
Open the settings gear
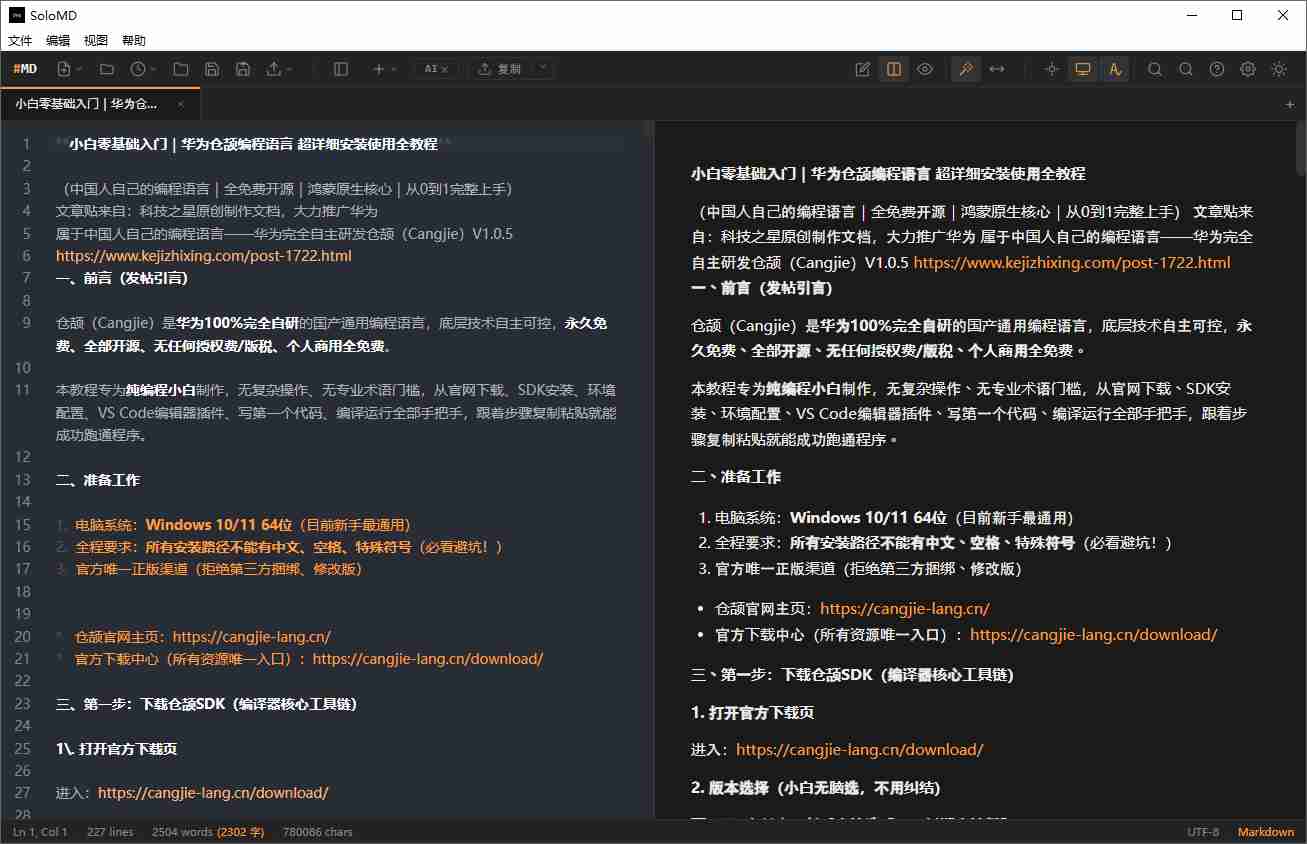1246,68
